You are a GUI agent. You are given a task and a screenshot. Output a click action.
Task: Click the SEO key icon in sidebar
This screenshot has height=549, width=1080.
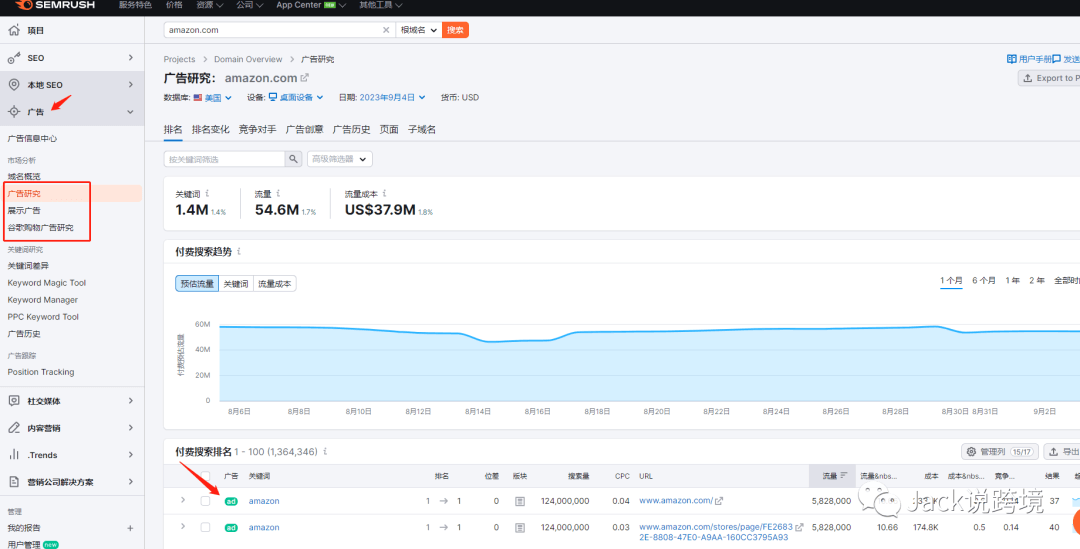[x=14, y=58]
